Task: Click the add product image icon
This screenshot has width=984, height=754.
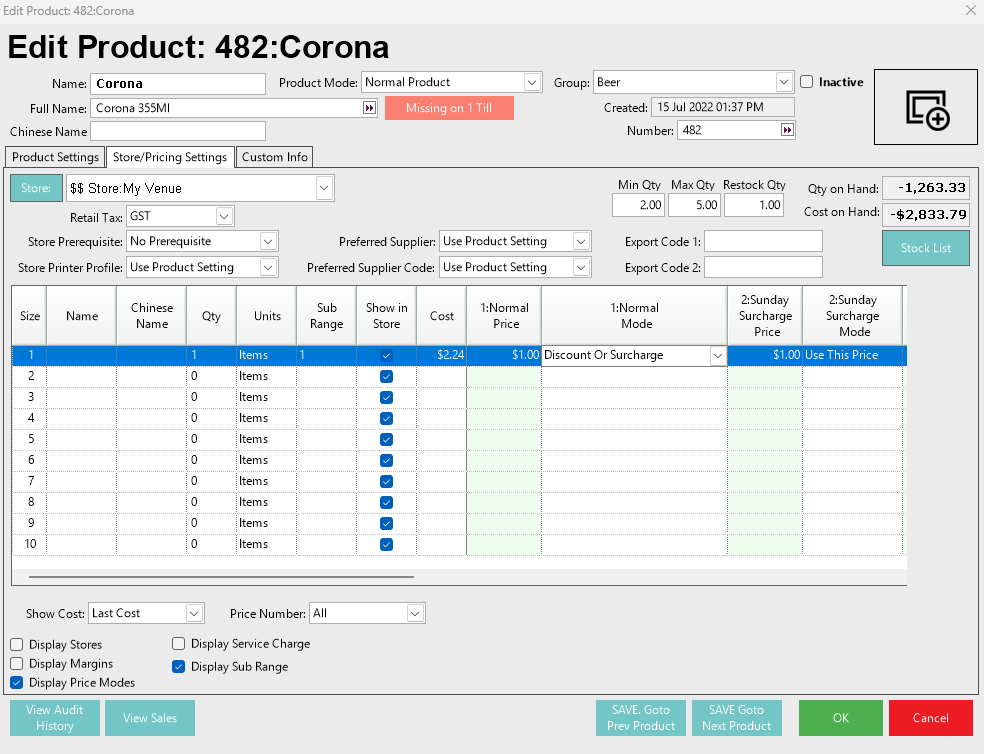Action: [x=926, y=107]
